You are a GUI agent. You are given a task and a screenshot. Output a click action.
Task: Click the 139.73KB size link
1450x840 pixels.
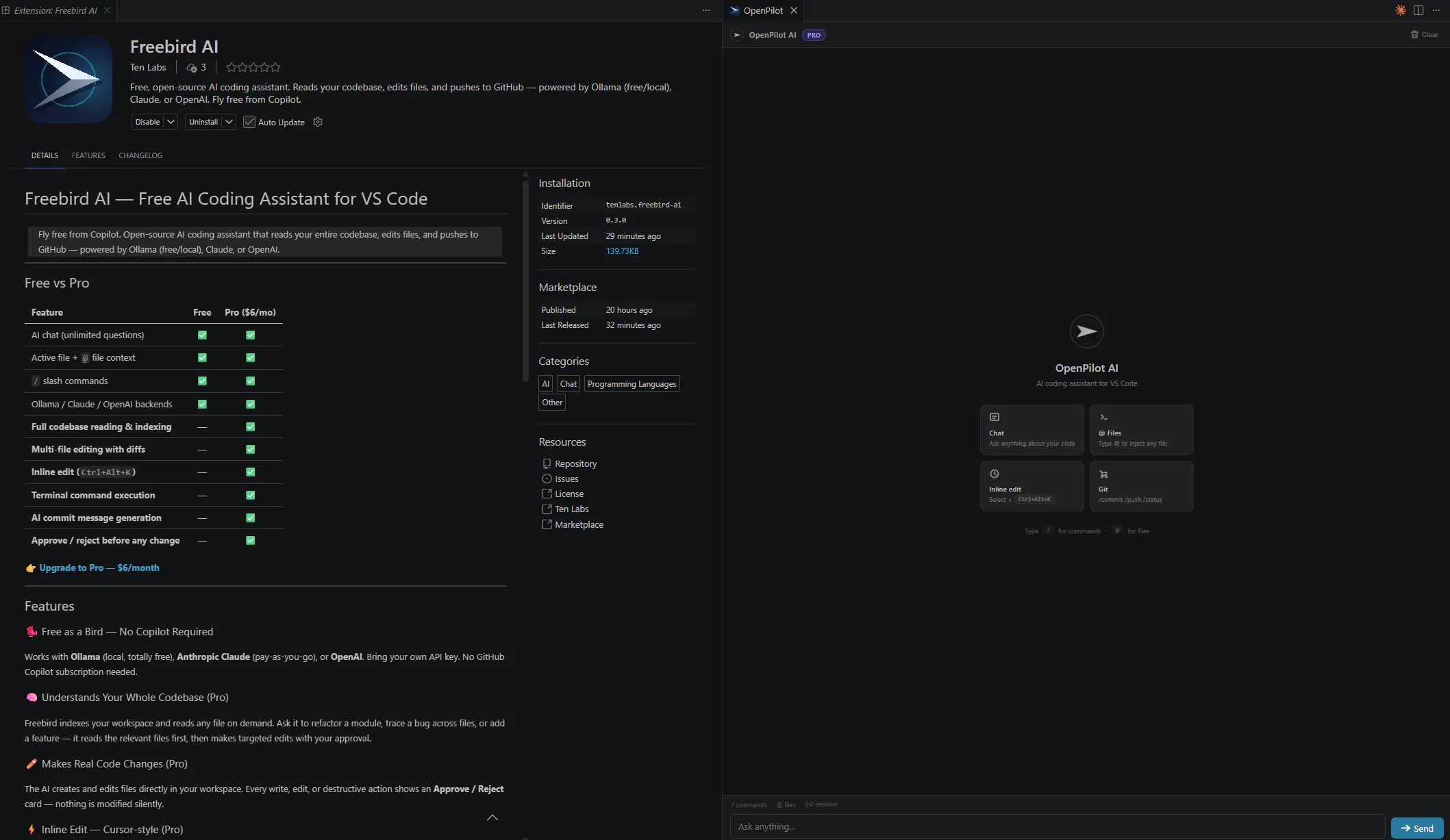click(622, 251)
